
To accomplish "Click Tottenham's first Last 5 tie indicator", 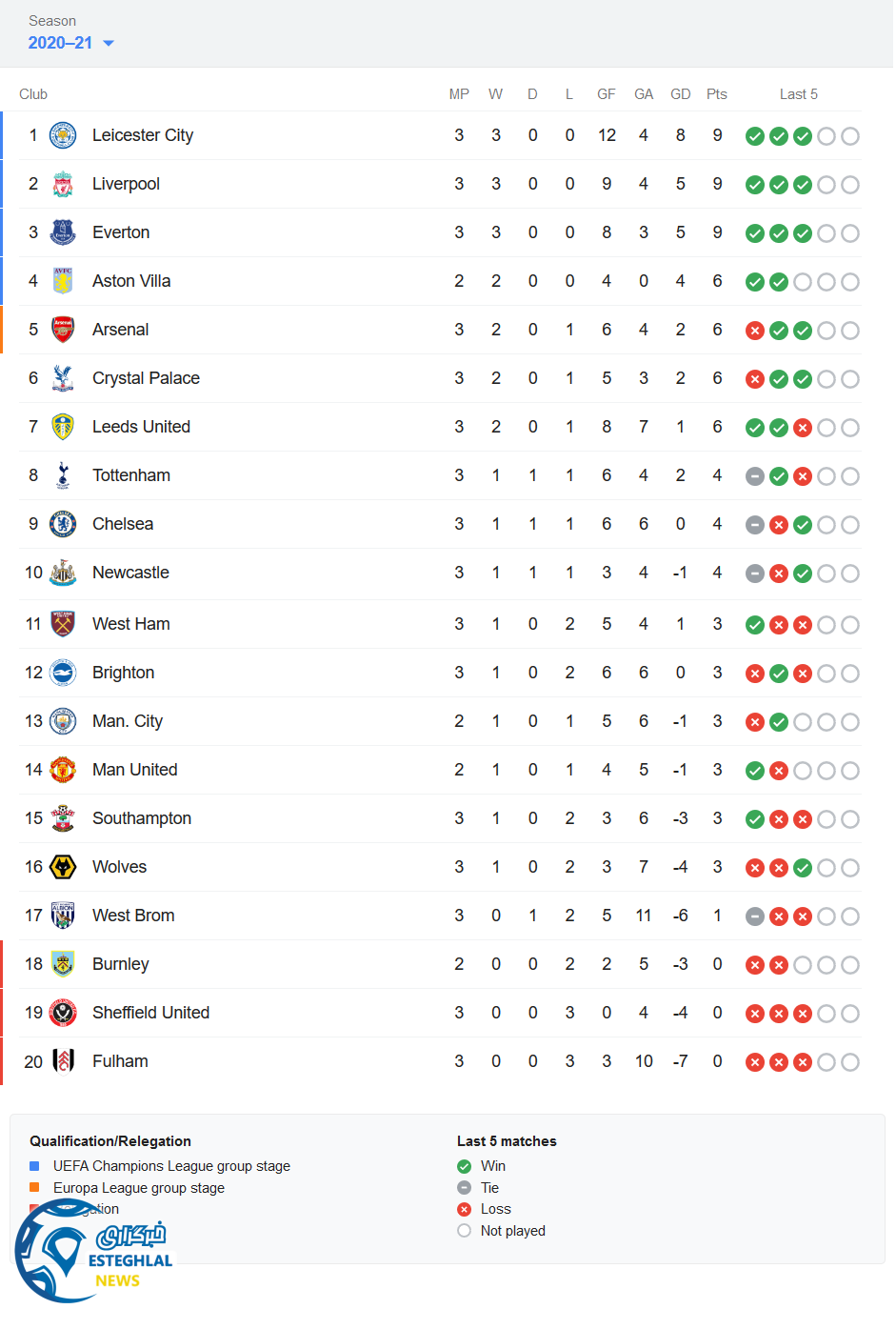I will [755, 476].
